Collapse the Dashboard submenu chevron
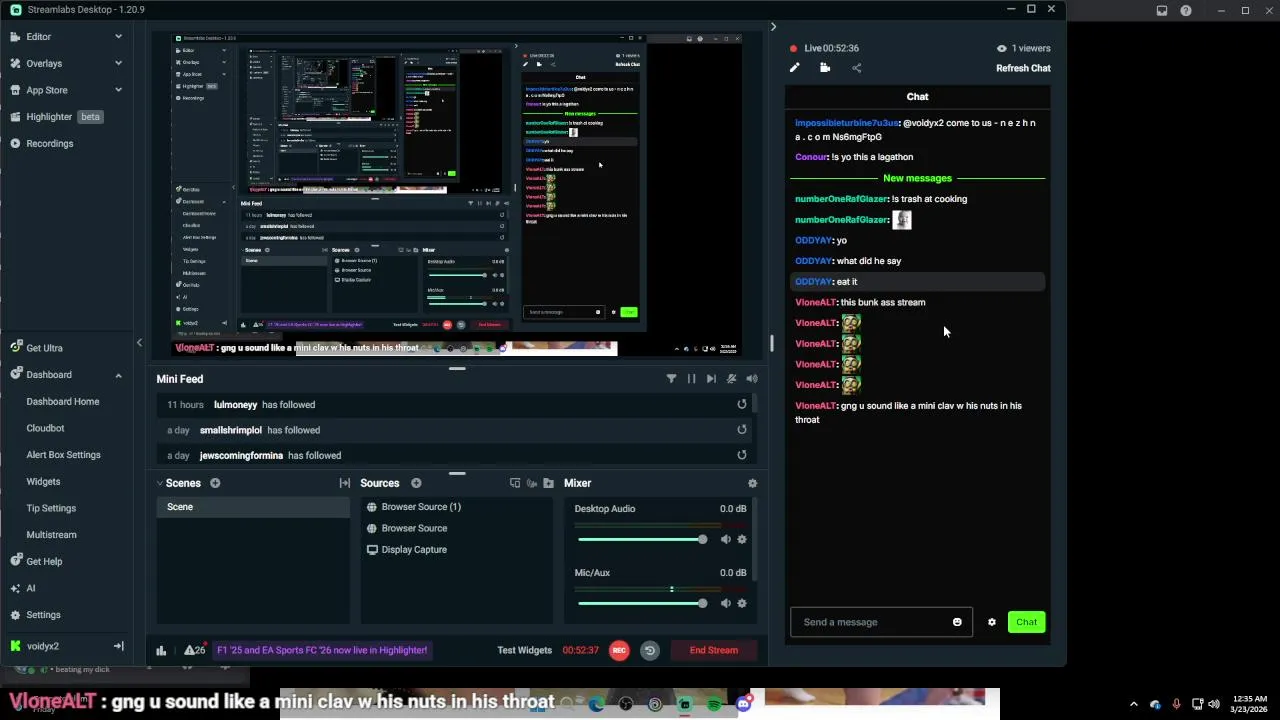 118,375
